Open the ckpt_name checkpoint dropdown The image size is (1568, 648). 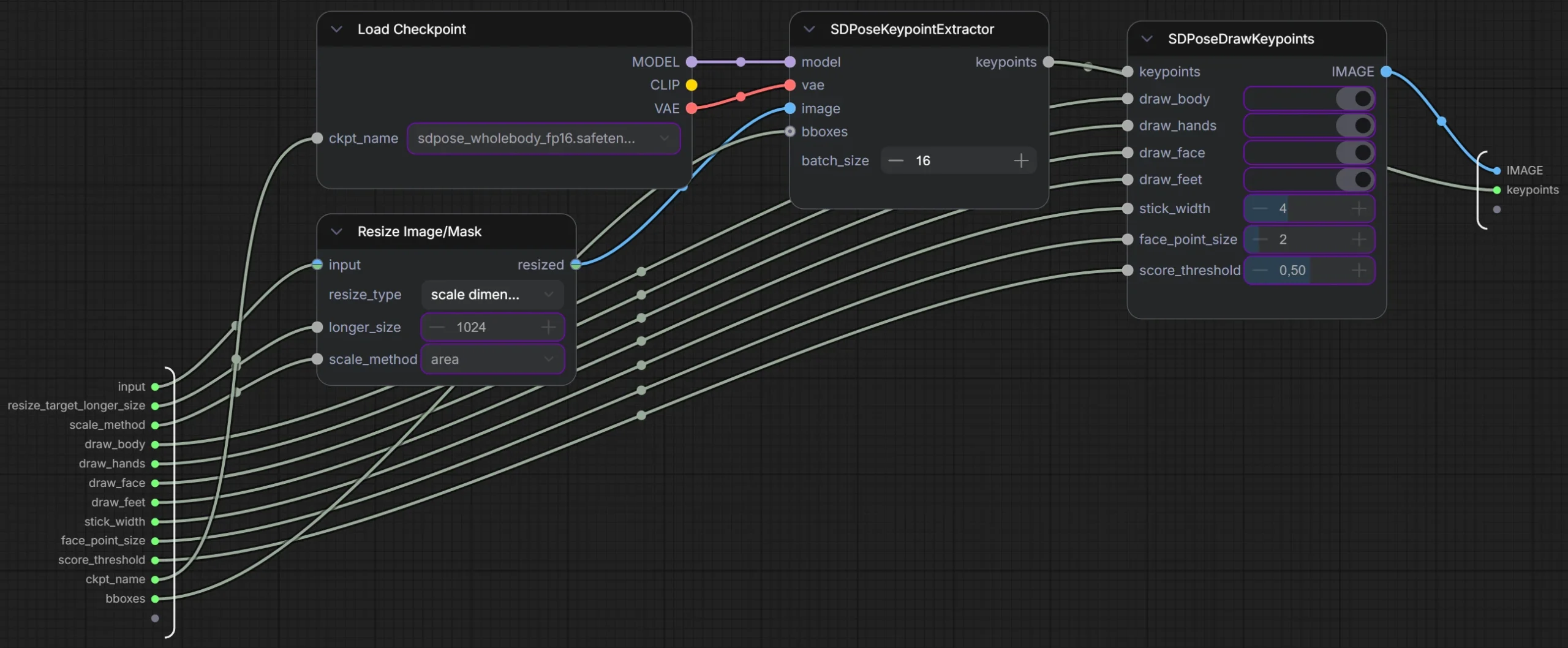(543, 138)
